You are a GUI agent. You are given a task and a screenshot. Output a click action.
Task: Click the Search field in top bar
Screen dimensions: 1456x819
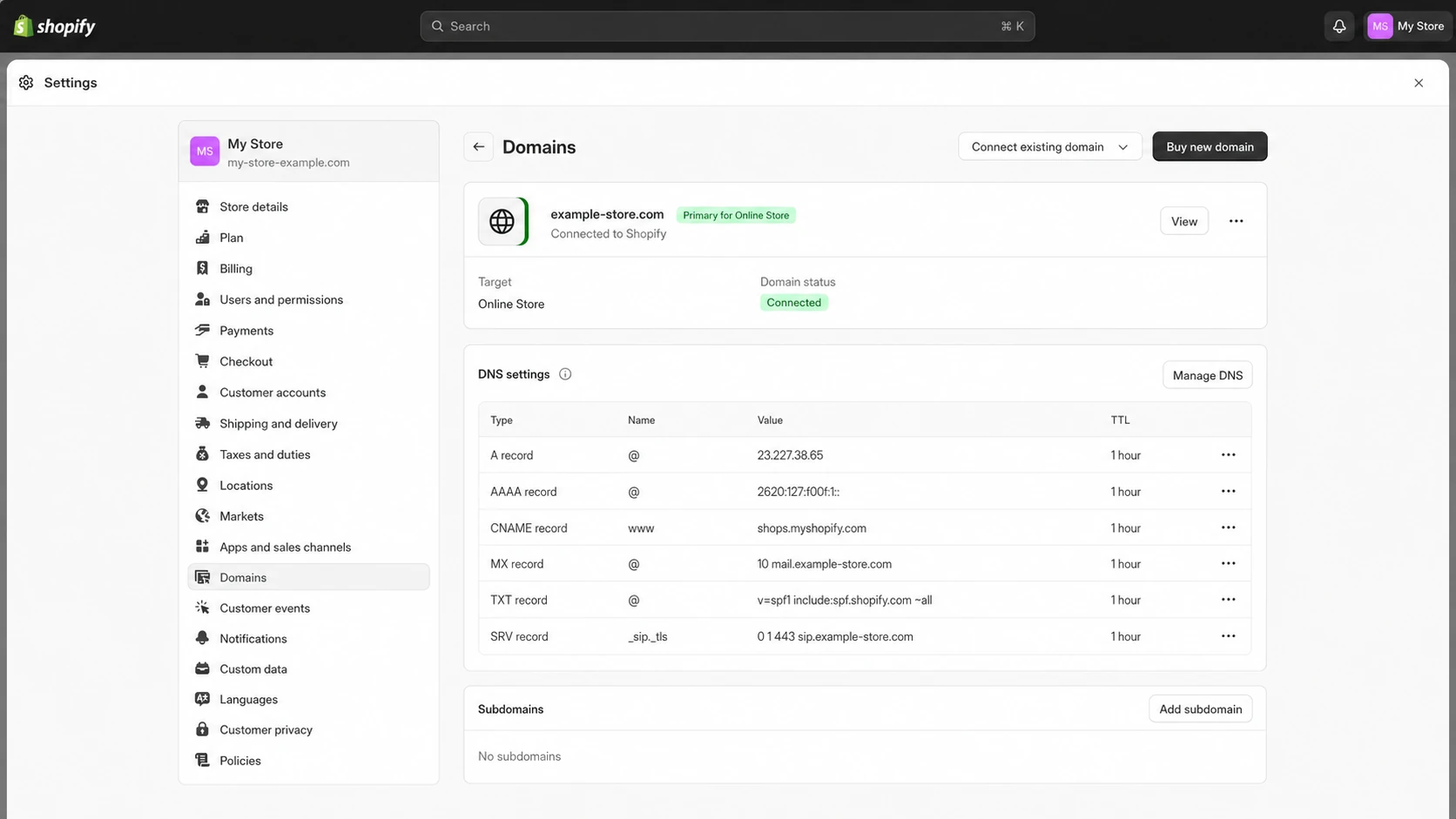[x=727, y=26]
